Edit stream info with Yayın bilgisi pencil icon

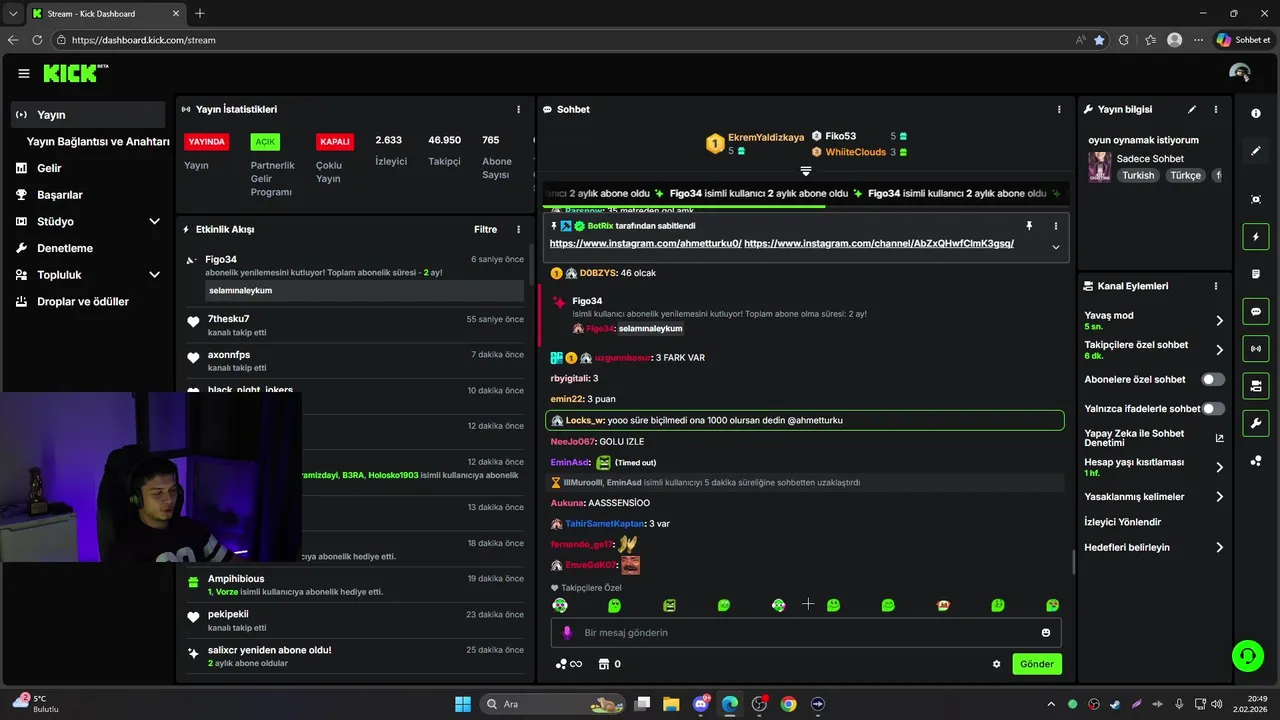[x=1192, y=109]
